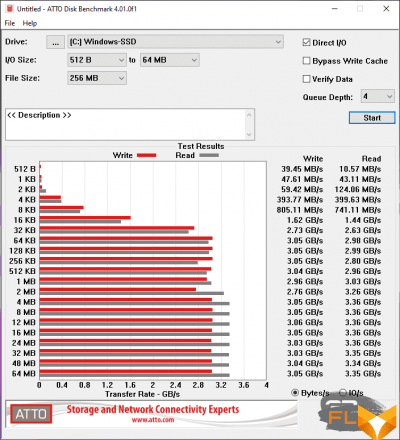Open the I/O Size end dropdown (64 MB)

tap(170, 60)
